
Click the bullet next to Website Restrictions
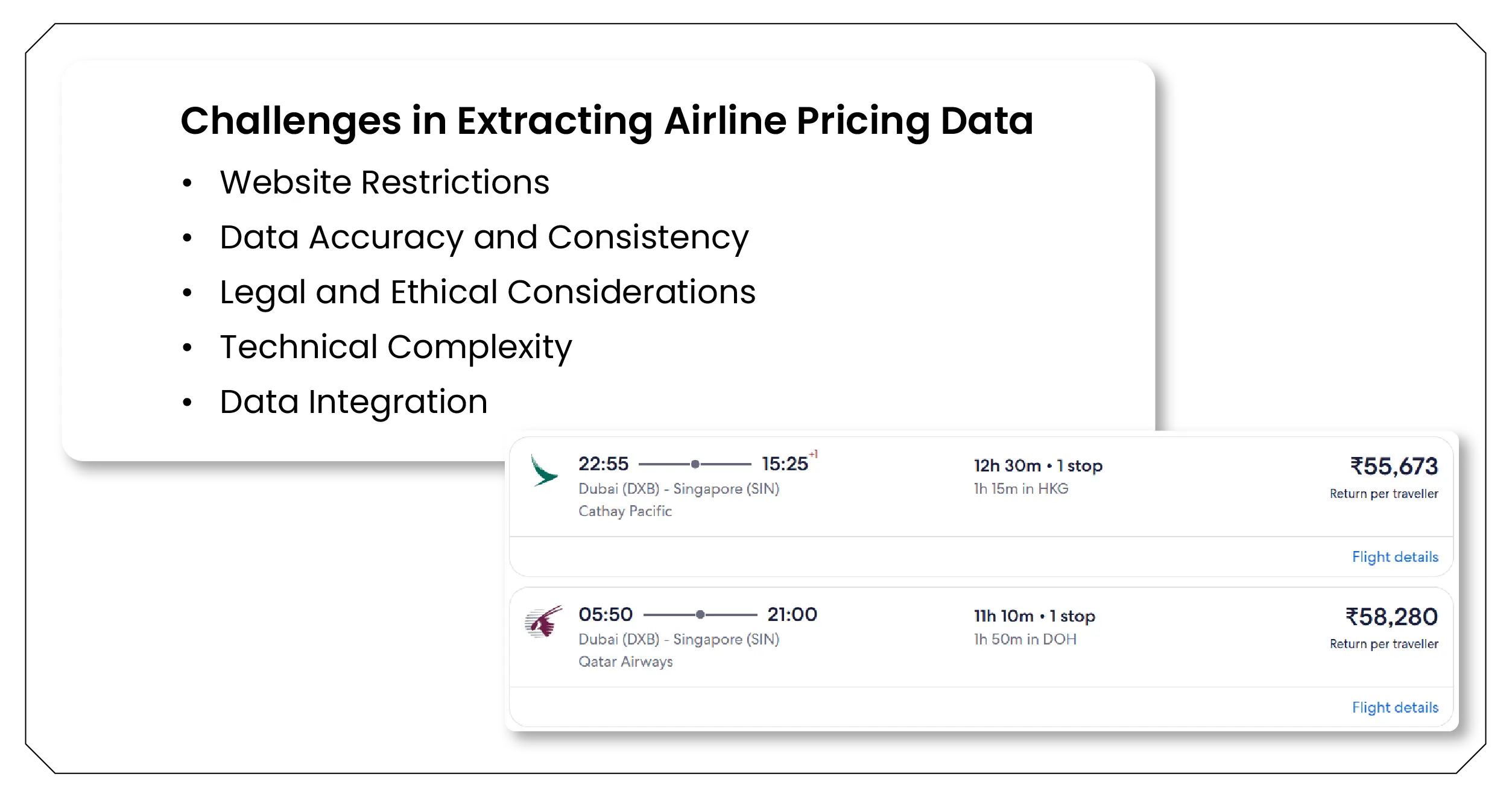[x=188, y=183]
